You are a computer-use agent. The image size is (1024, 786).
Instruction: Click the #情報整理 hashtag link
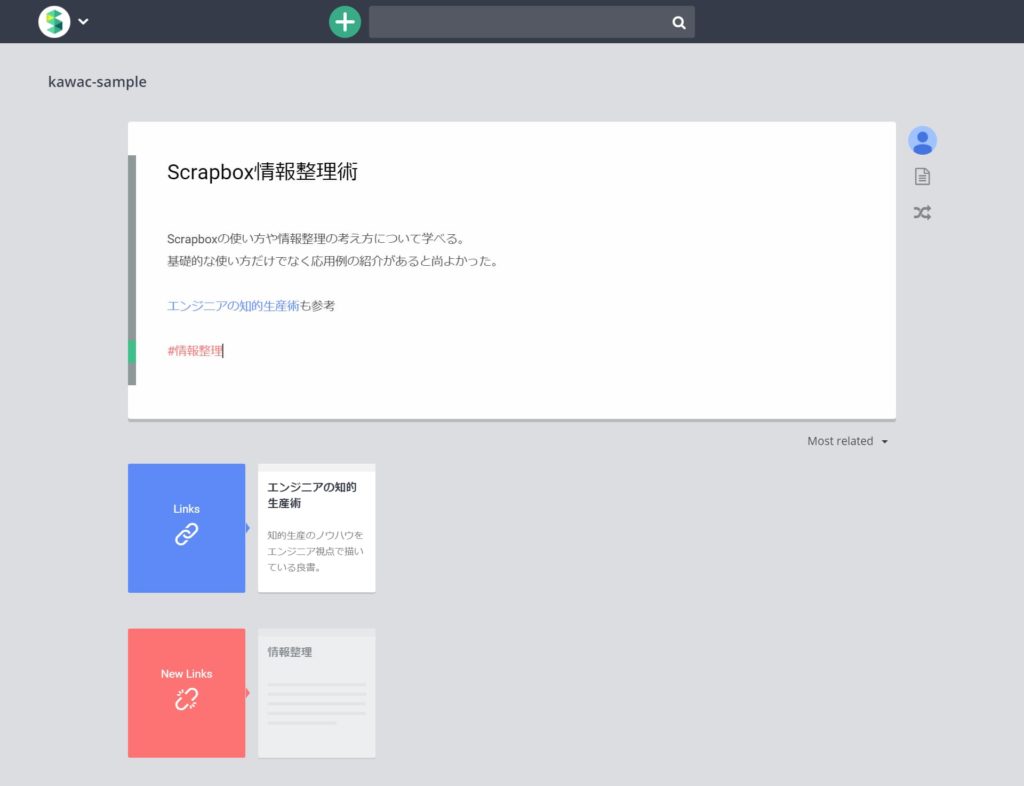195,351
